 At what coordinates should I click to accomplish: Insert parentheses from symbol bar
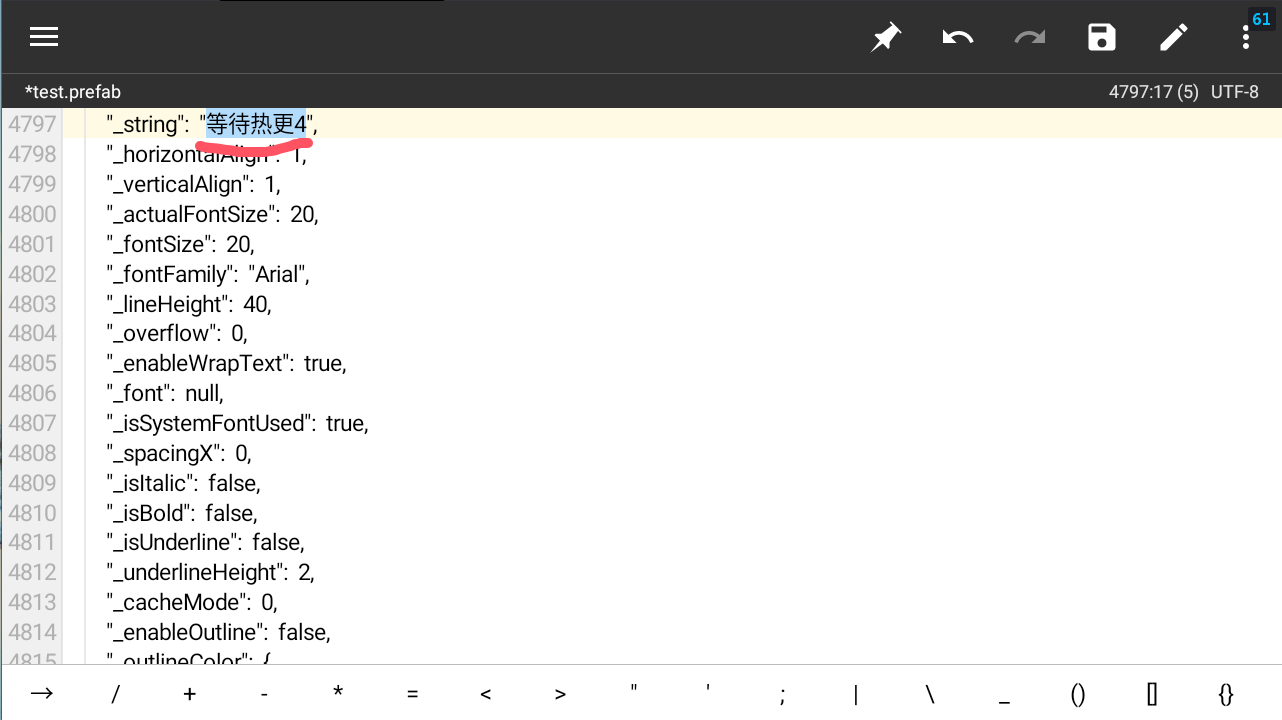(1078, 694)
